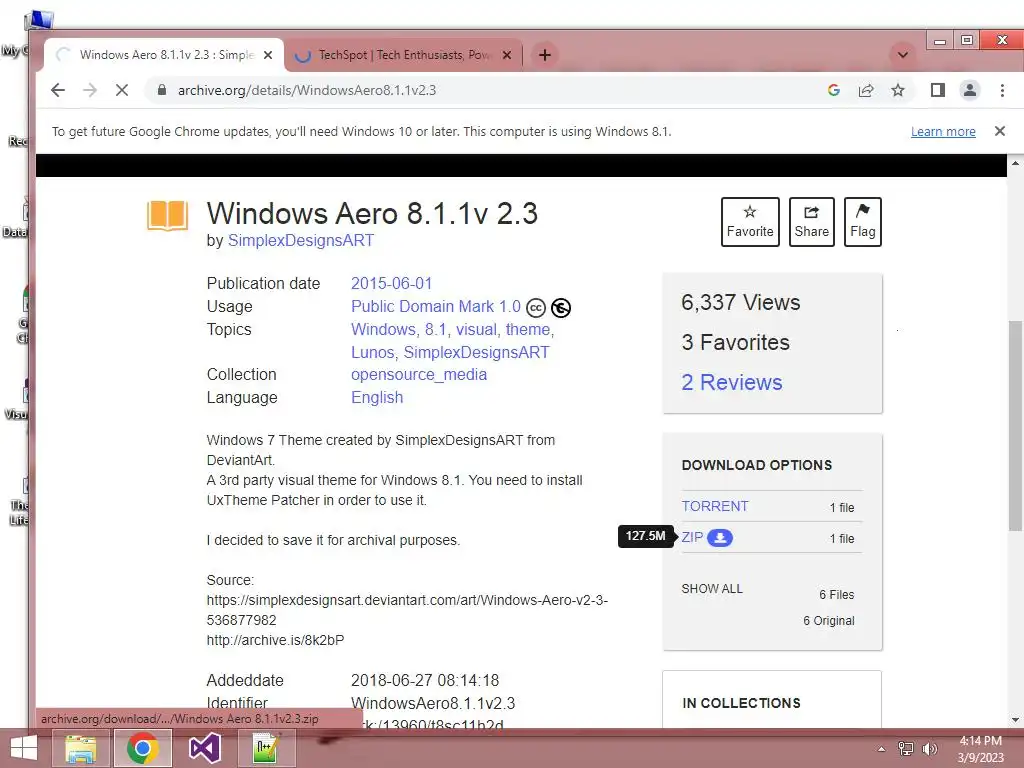Click the network tray icon
1024x768 pixels.
click(x=906, y=749)
